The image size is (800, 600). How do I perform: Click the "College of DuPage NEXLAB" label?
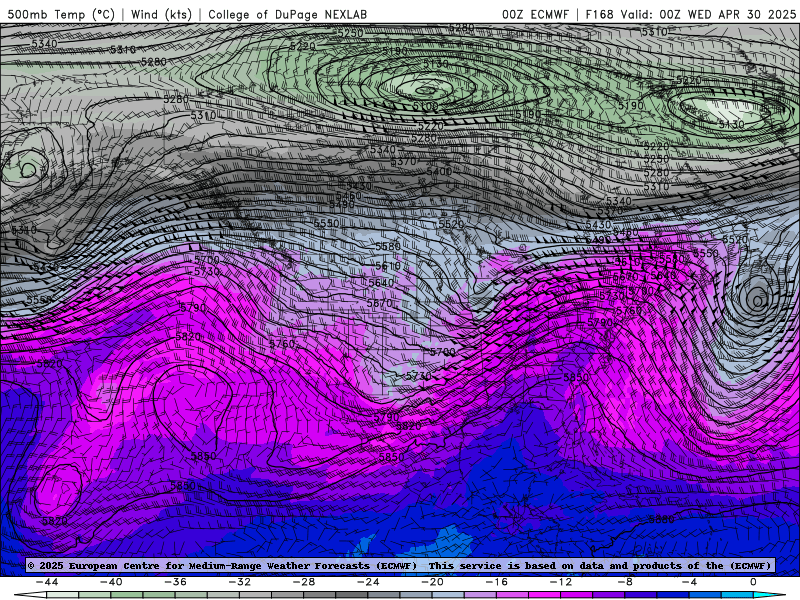[x=287, y=14]
